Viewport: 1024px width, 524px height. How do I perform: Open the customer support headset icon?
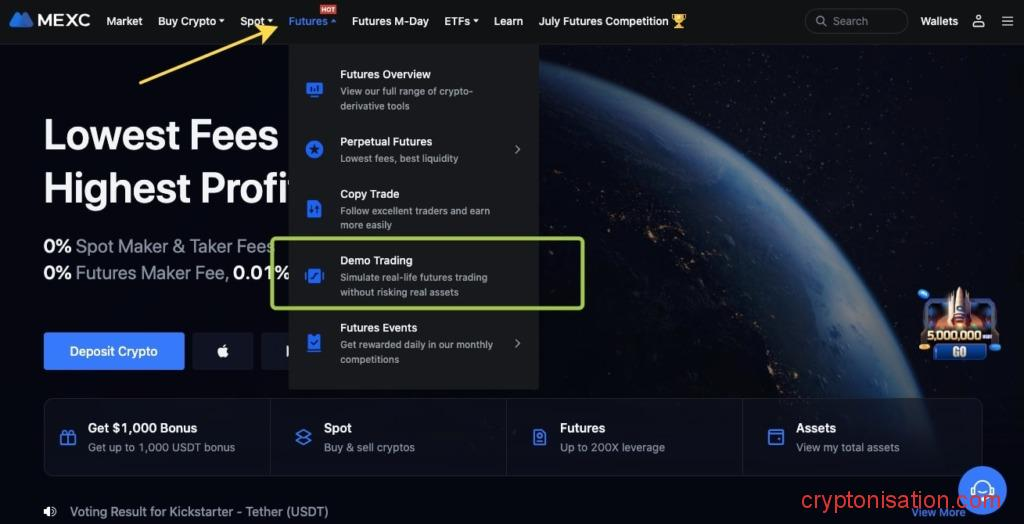point(982,489)
